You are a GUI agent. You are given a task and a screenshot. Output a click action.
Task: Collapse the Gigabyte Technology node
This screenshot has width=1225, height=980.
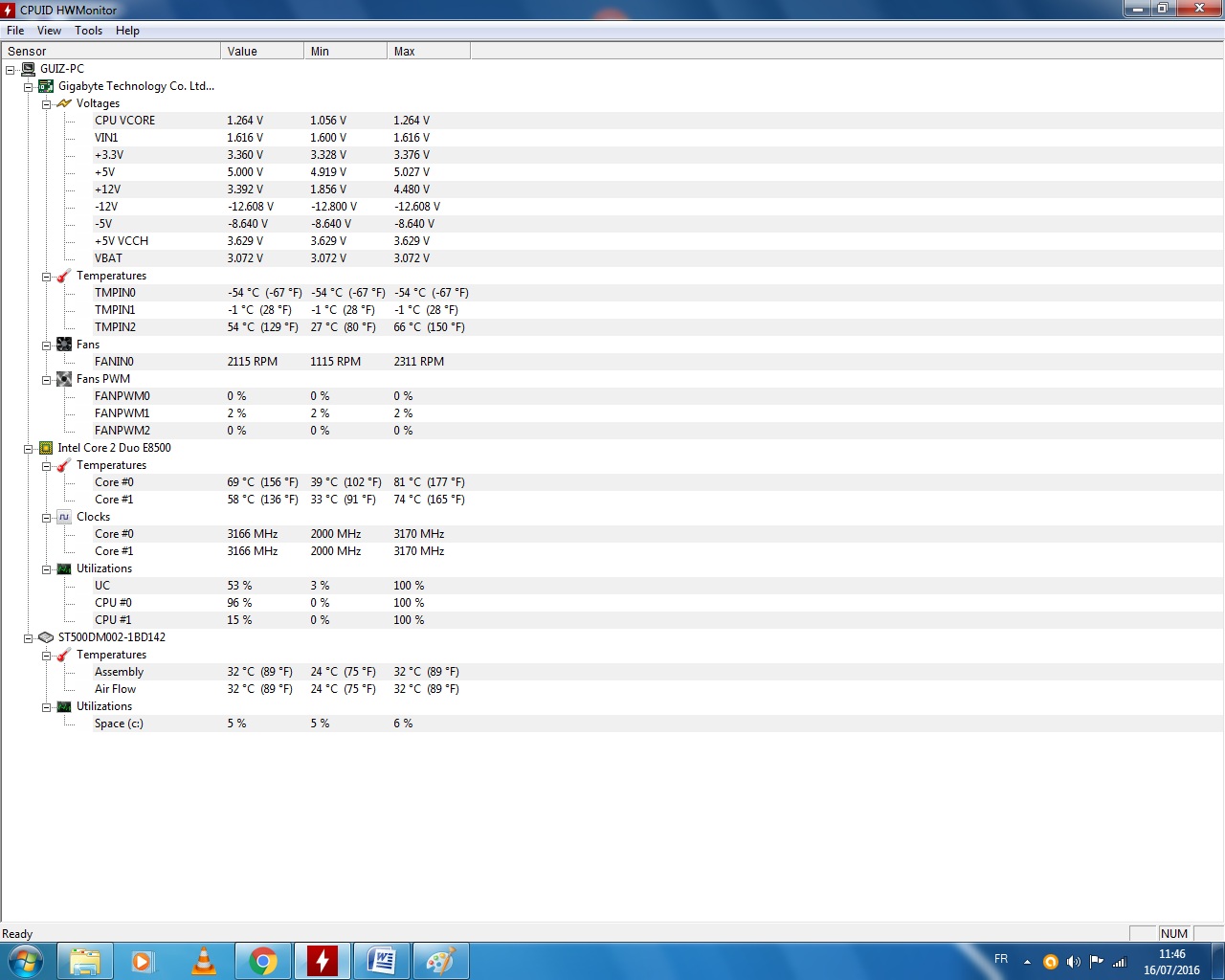[x=29, y=86]
